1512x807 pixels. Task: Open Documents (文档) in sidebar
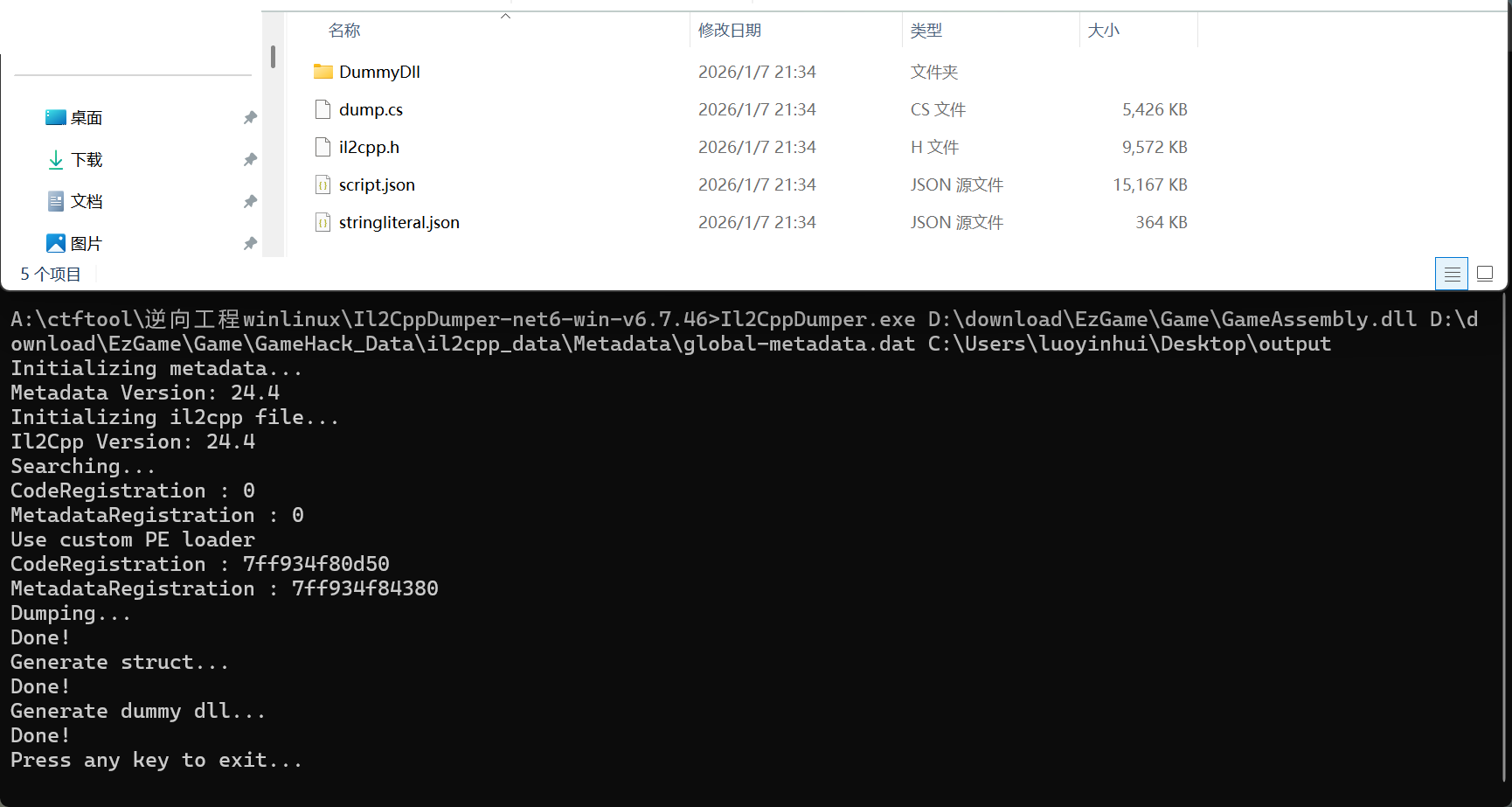tap(86, 202)
